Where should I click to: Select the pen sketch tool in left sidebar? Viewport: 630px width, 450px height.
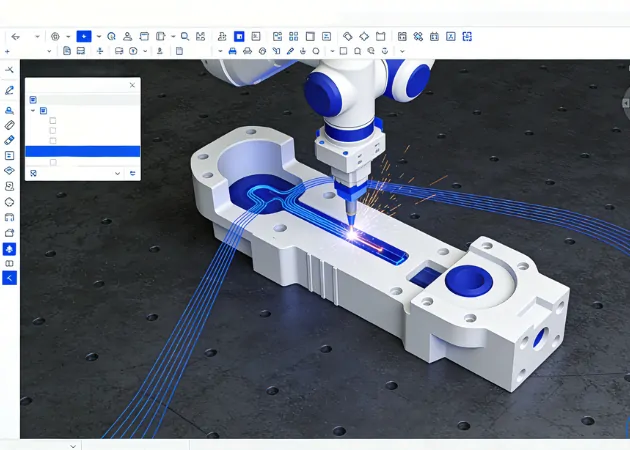pos(9,90)
